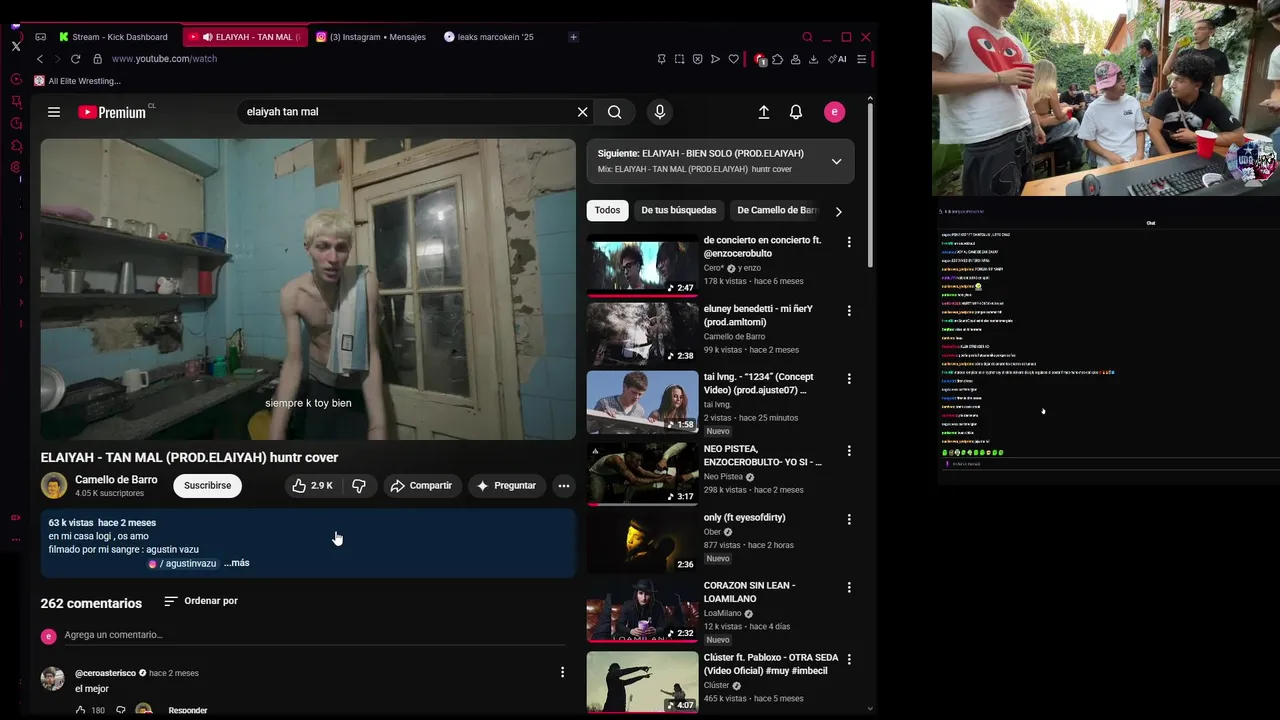Reload the page in browser toolbar
Screen dimensions: 1280x720
75,59
